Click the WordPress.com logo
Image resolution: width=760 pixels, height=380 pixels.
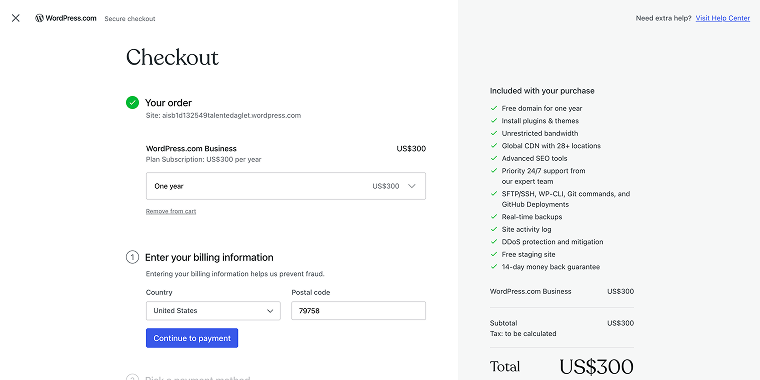pyautogui.click(x=66, y=18)
